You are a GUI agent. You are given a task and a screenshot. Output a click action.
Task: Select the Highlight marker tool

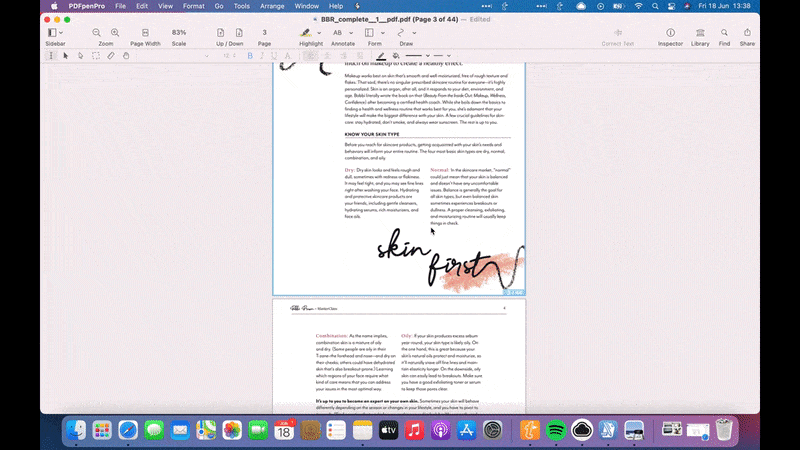point(306,33)
